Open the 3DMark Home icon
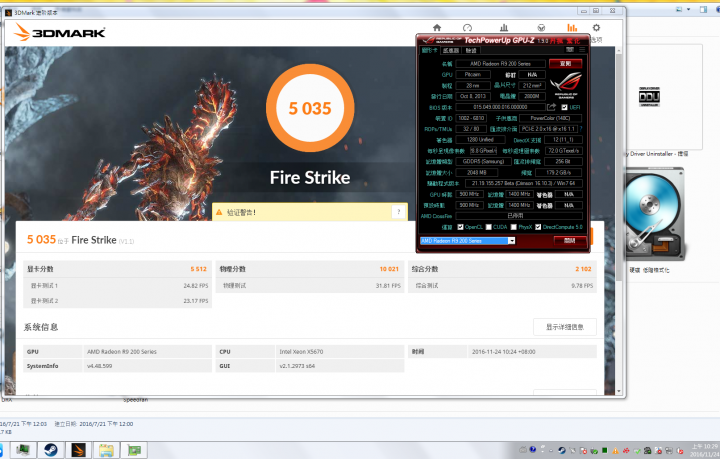Image resolution: width=720 pixels, height=459 pixels. (x=437, y=28)
